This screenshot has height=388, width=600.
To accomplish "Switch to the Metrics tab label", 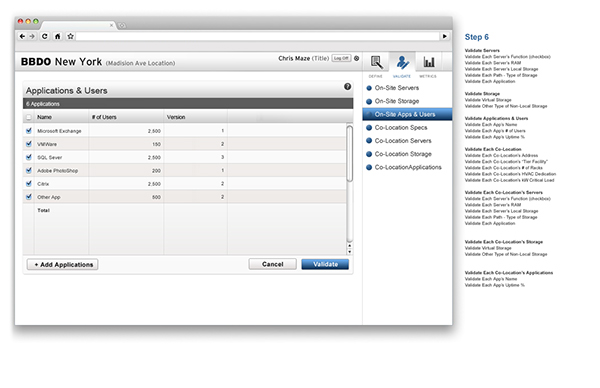I will pyautogui.click(x=428, y=76).
